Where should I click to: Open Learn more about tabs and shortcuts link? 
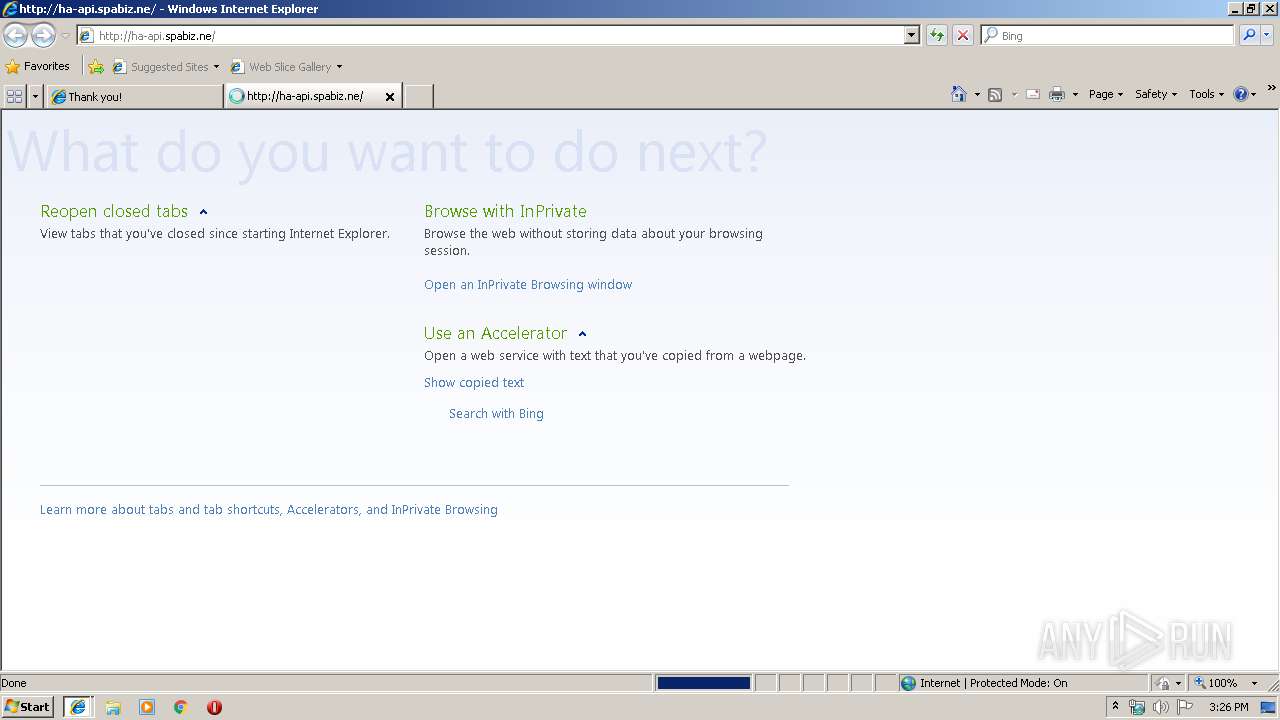pyautogui.click(x=269, y=510)
